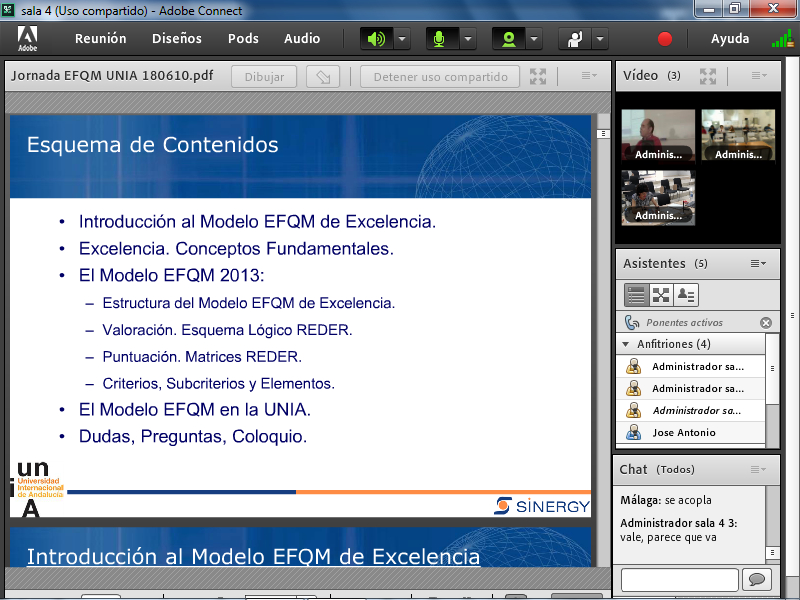Open Chat pod options menu
Viewport: 800px width, 600px height.
click(x=758, y=469)
